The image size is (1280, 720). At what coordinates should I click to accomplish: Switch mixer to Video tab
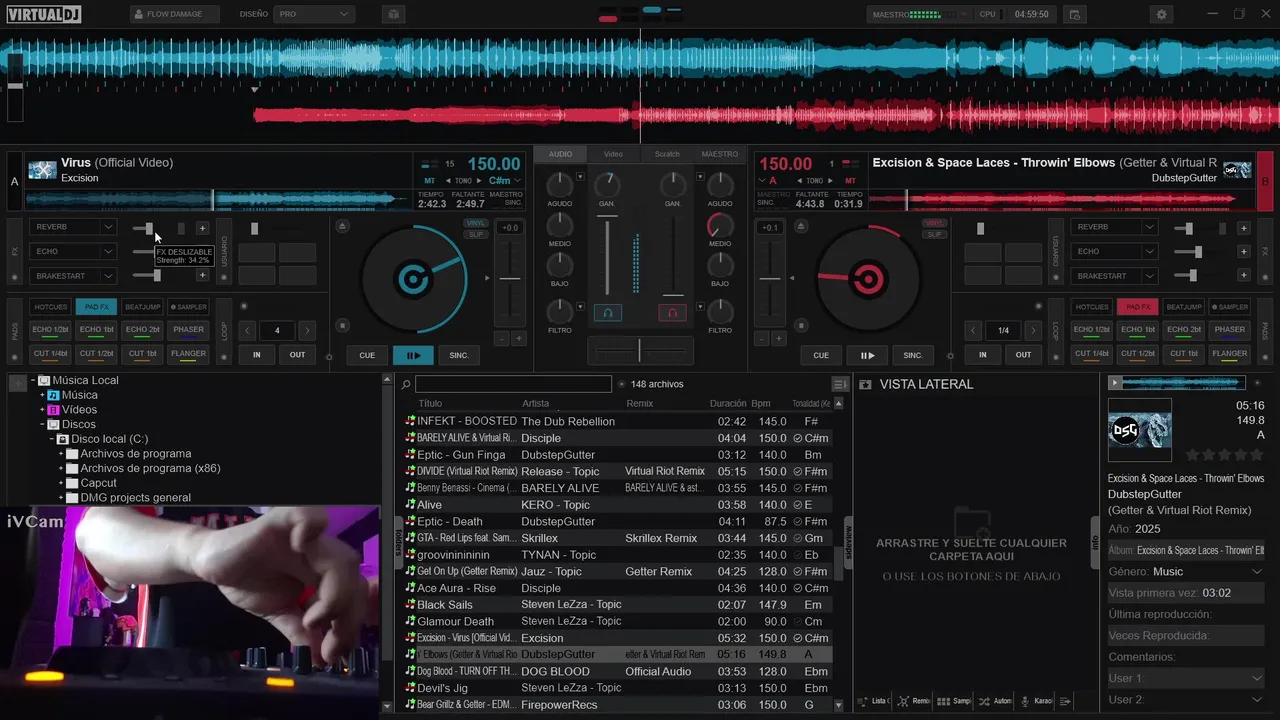pyautogui.click(x=613, y=154)
